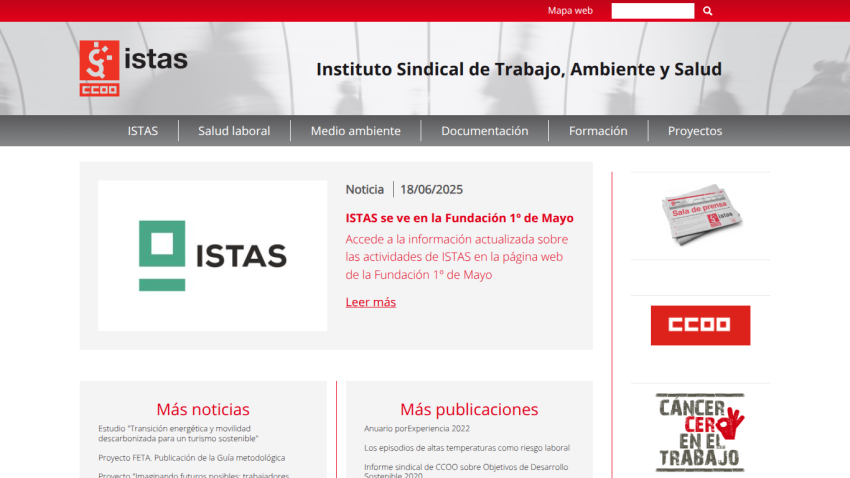This screenshot has height=478, width=850.
Task: Open the Proyectos menu
Action: [695, 131]
